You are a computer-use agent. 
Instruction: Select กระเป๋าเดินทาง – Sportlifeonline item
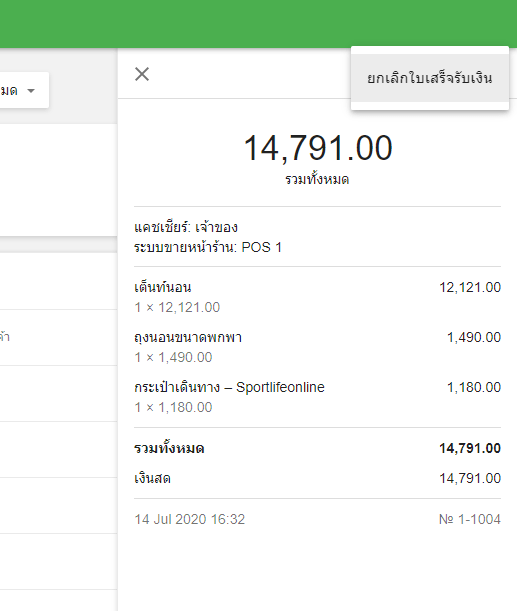[229, 387]
